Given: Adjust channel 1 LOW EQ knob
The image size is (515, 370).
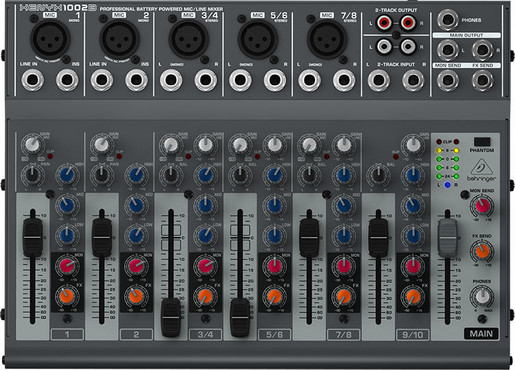Looking at the screenshot, I should 67,235.
